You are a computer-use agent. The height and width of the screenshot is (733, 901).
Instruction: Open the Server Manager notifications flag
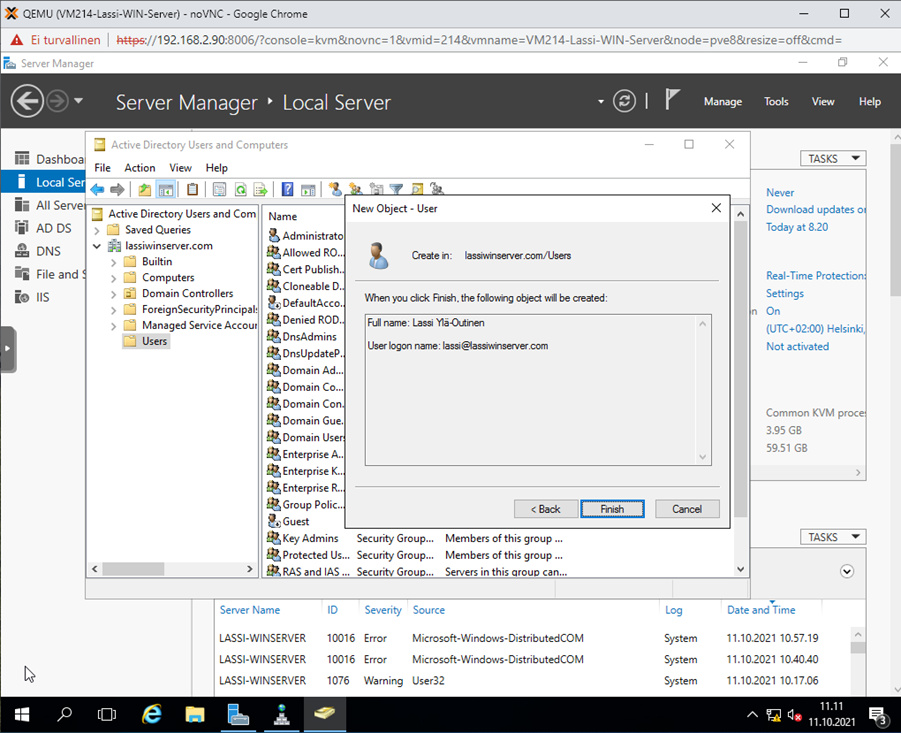coord(672,100)
